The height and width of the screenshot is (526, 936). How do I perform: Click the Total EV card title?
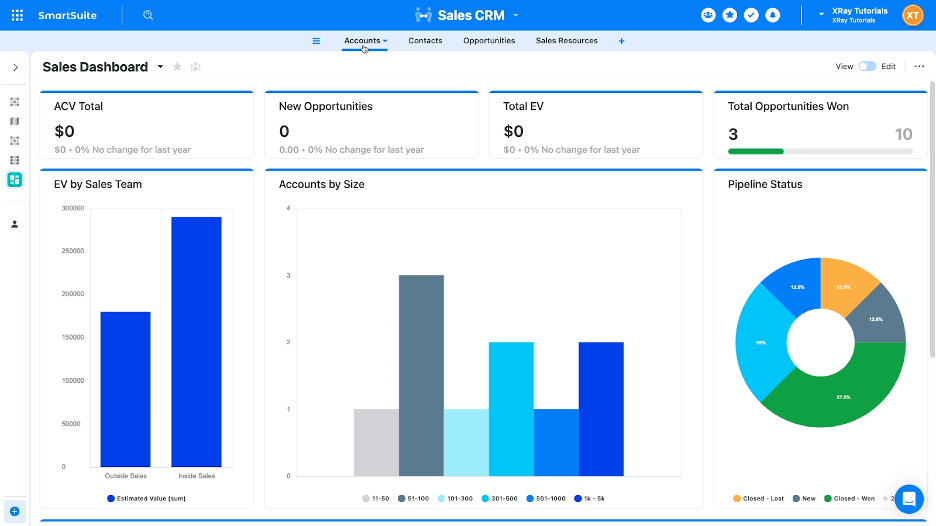pyautogui.click(x=523, y=106)
